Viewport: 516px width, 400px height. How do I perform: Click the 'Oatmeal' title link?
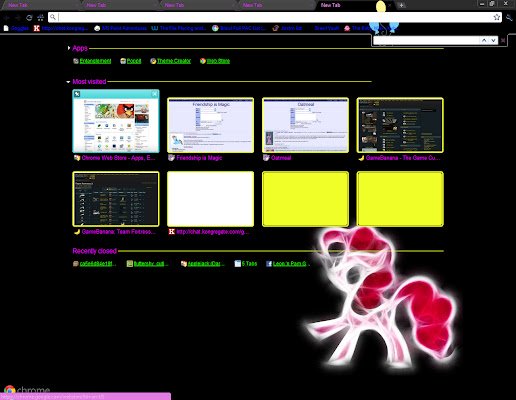coord(281,158)
